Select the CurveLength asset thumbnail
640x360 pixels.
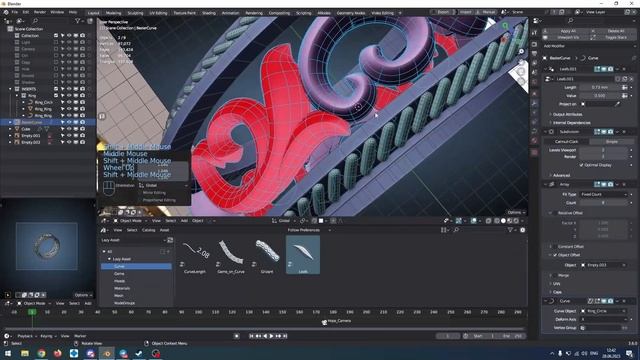[x=195, y=256]
